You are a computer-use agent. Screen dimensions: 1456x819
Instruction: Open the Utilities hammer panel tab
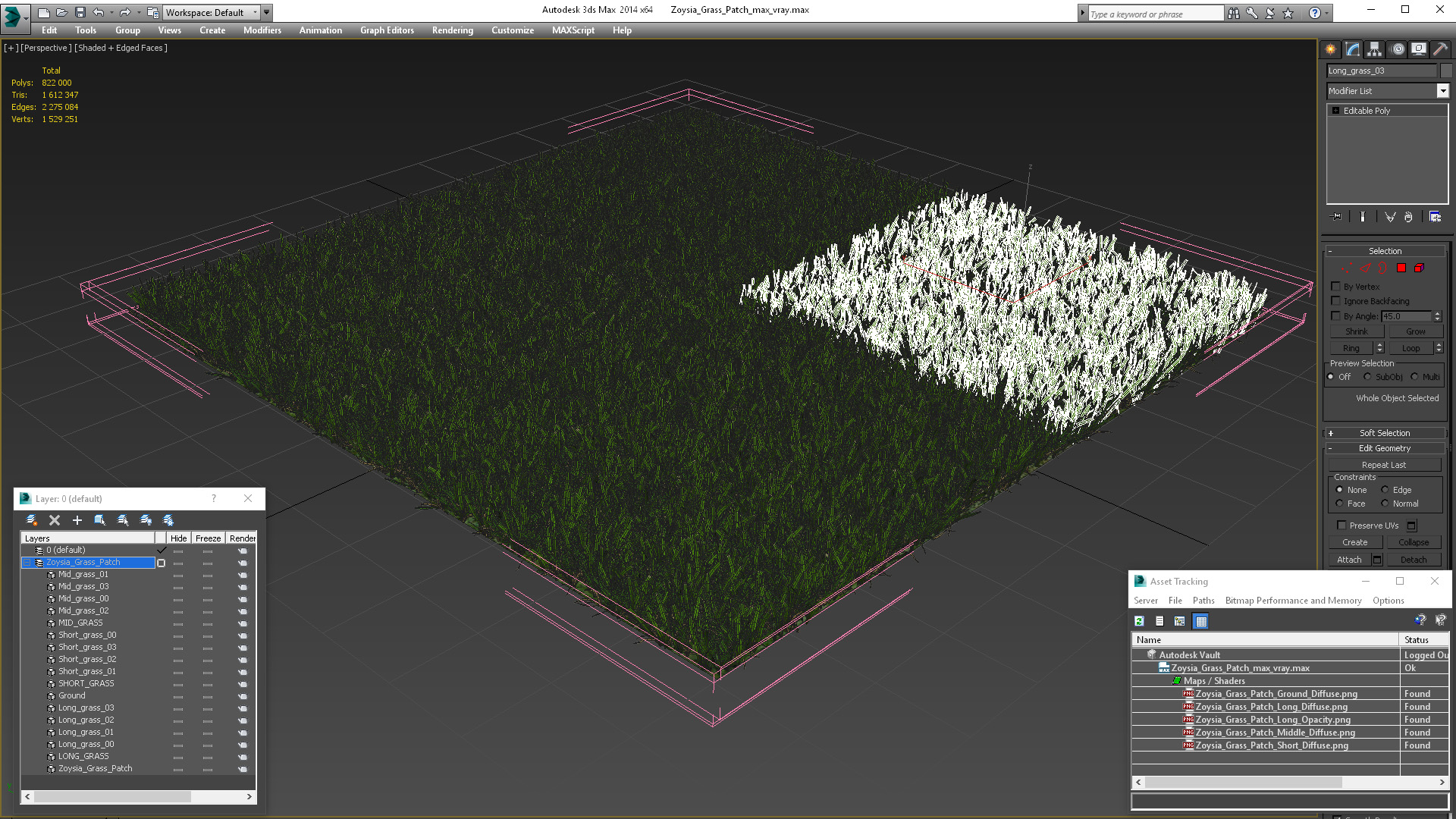(1440, 49)
